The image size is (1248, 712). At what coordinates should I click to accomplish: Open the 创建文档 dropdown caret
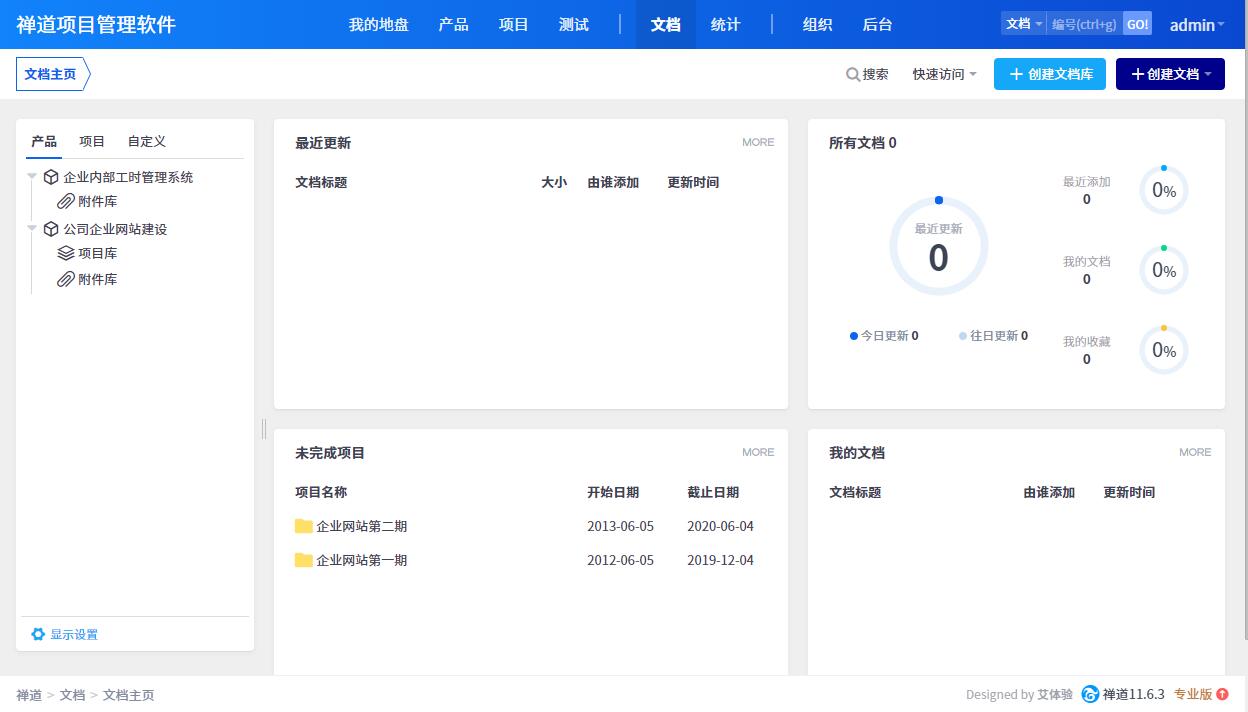[x=1208, y=74]
